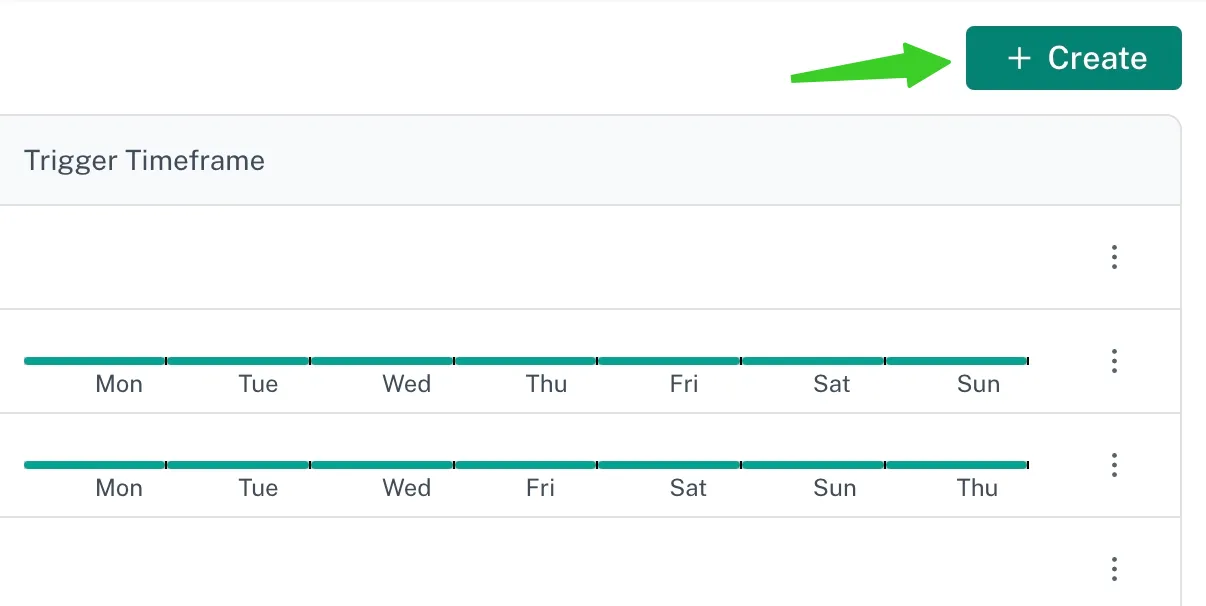Image resolution: width=1206 pixels, height=606 pixels.
Task: Select Sun bar in the row ending Sun
Action: [957, 361]
